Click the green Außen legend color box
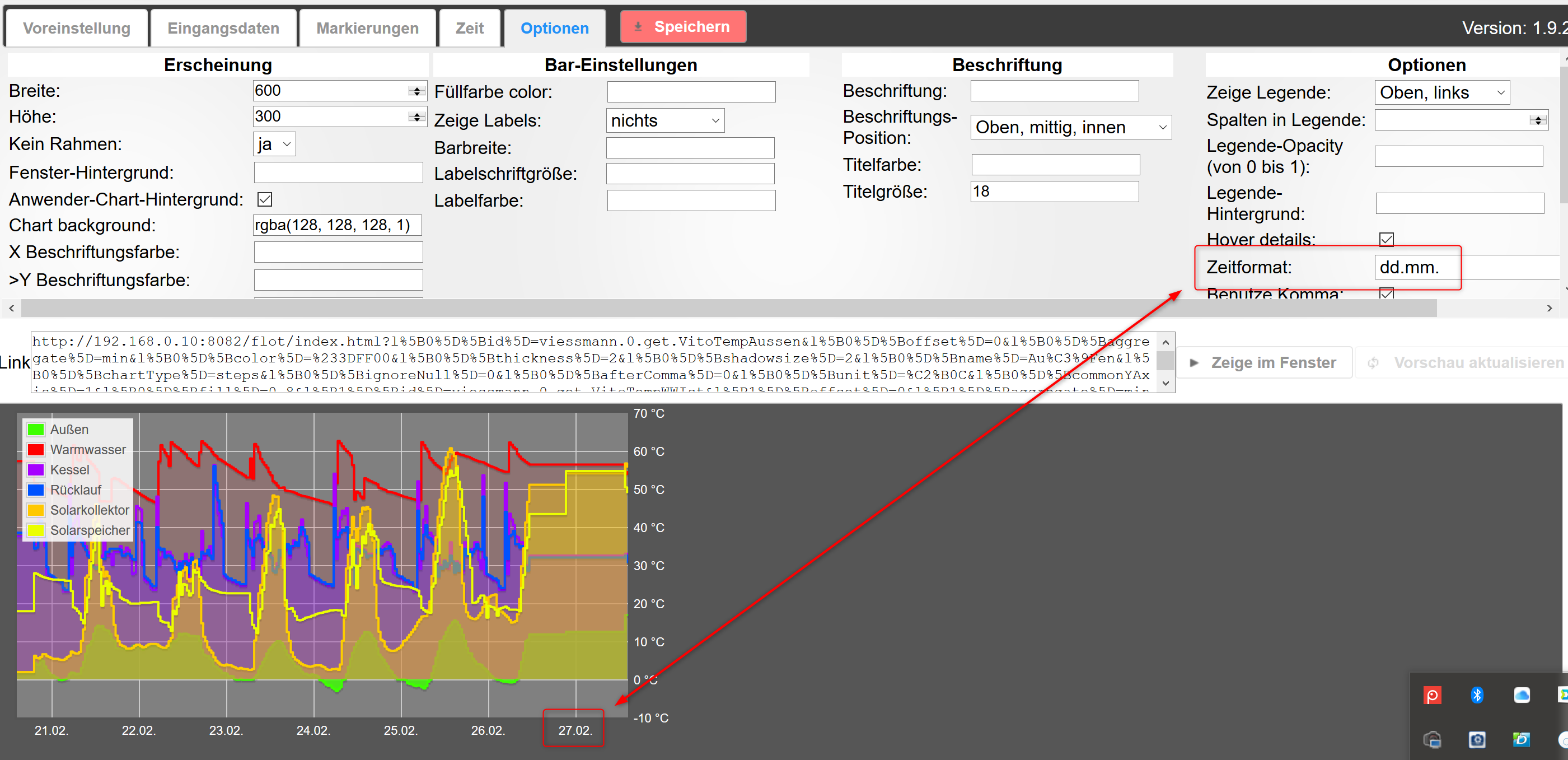Image resolution: width=1568 pixels, height=760 pixels. (x=36, y=430)
